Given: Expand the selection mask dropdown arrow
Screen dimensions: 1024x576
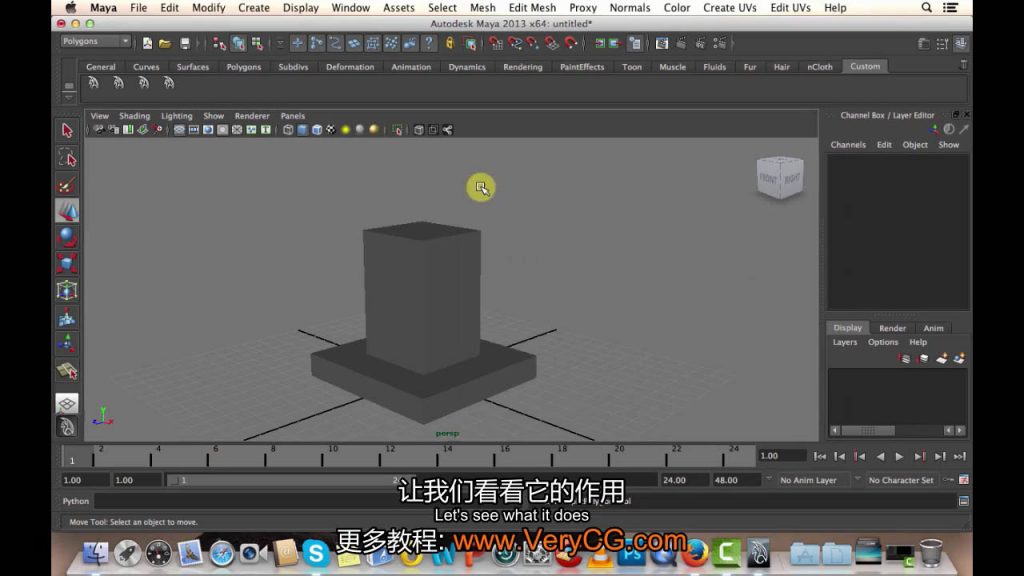Looking at the screenshot, I should (280, 43).
